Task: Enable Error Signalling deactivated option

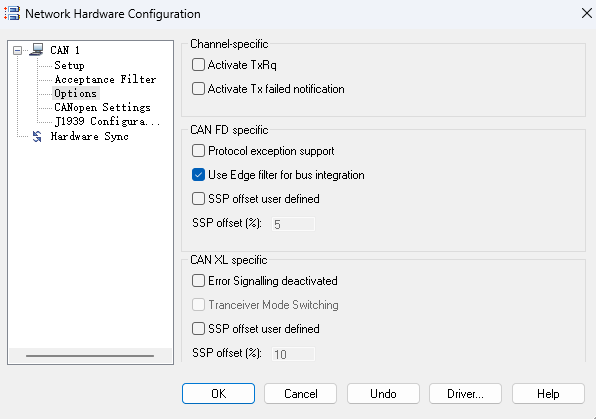Action: pos(198,281)
